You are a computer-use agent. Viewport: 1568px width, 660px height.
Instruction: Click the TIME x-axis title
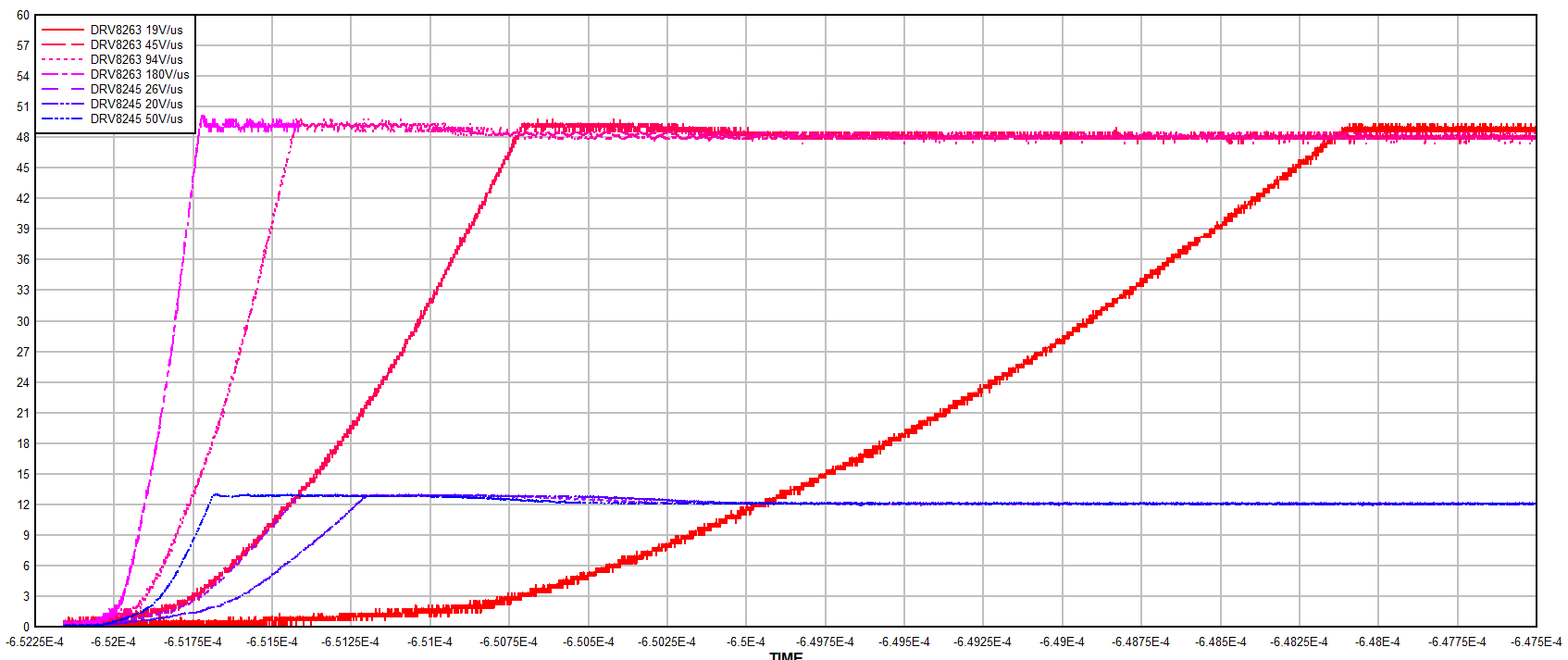click(x=786, y=655)
